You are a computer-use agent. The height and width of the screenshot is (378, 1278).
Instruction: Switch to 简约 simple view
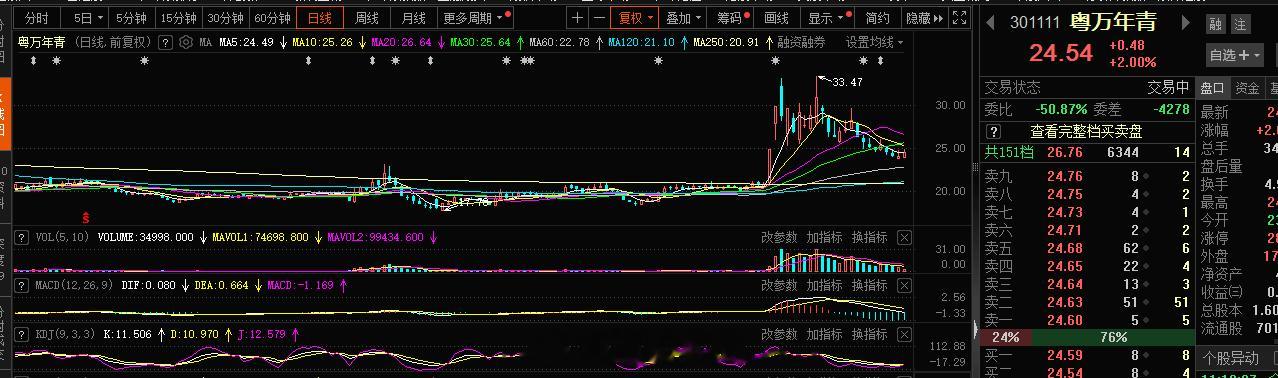coord(877,18)
